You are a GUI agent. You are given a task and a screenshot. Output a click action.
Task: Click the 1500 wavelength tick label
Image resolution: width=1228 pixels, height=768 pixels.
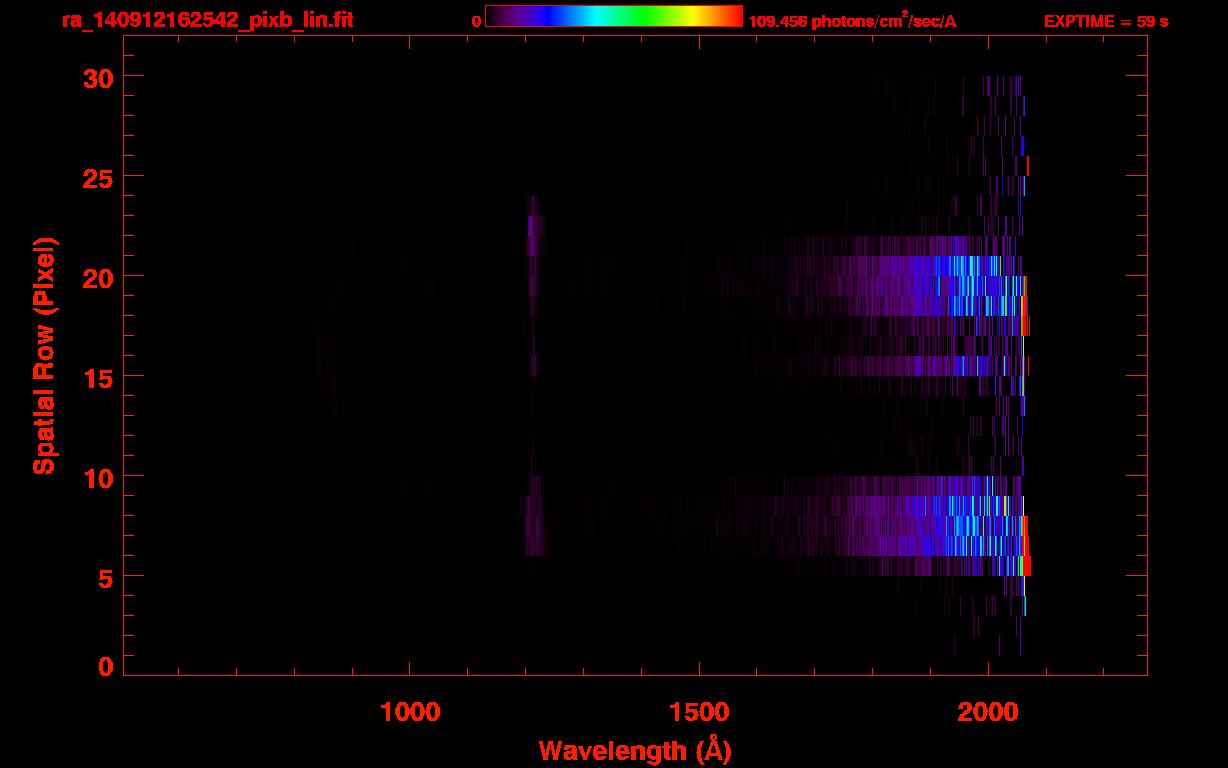pyautogui.click(x=699, y=711)
